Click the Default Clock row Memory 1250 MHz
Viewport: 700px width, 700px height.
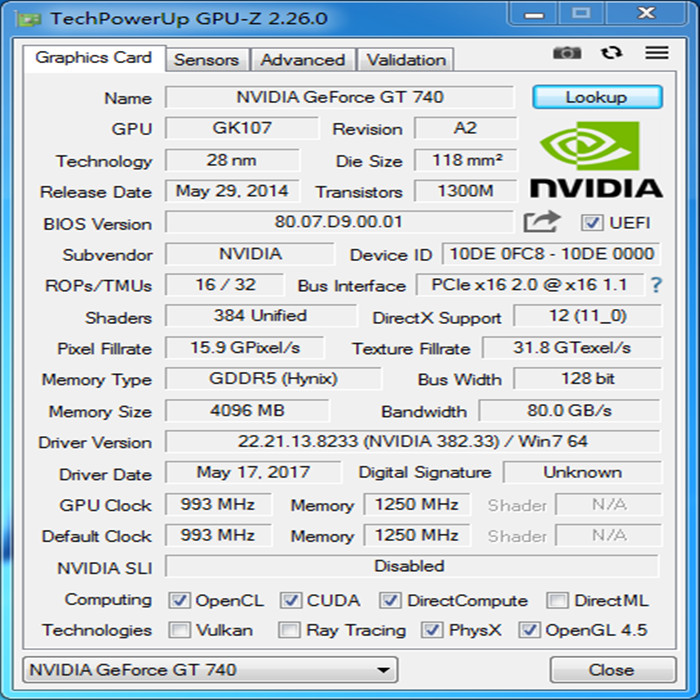417,535
